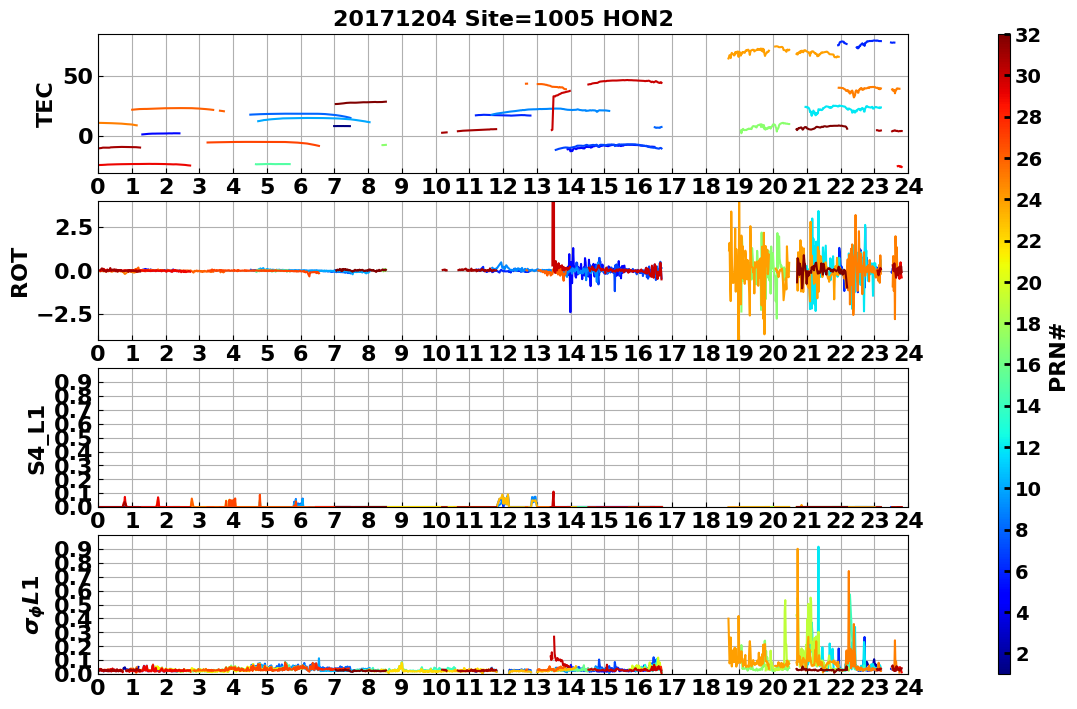Click the red S4_L1 spike near hour 13.5
Viewport: 1077px width, 709px height.
[553, 499]
